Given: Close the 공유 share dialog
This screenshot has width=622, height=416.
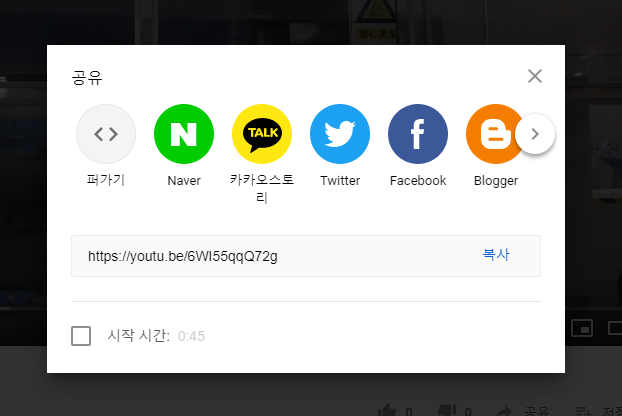Looking at the screenshot, I should point(535,76).
